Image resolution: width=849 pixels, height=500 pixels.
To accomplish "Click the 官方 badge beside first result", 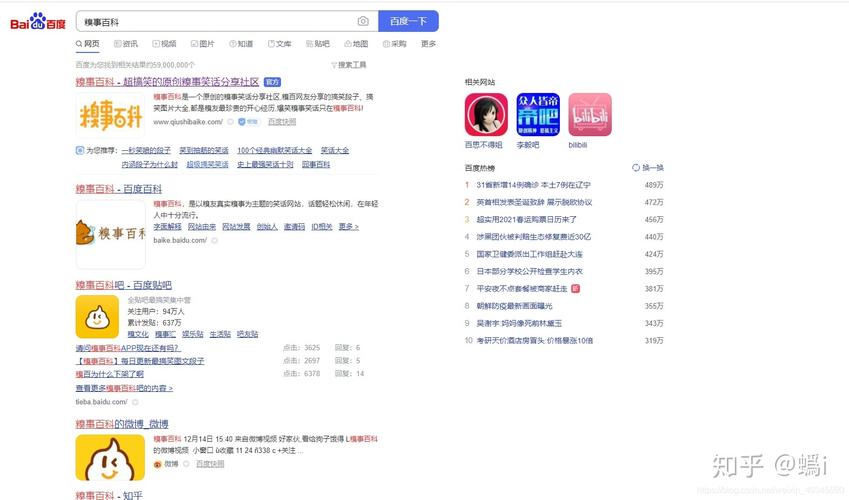I will 272,82.
